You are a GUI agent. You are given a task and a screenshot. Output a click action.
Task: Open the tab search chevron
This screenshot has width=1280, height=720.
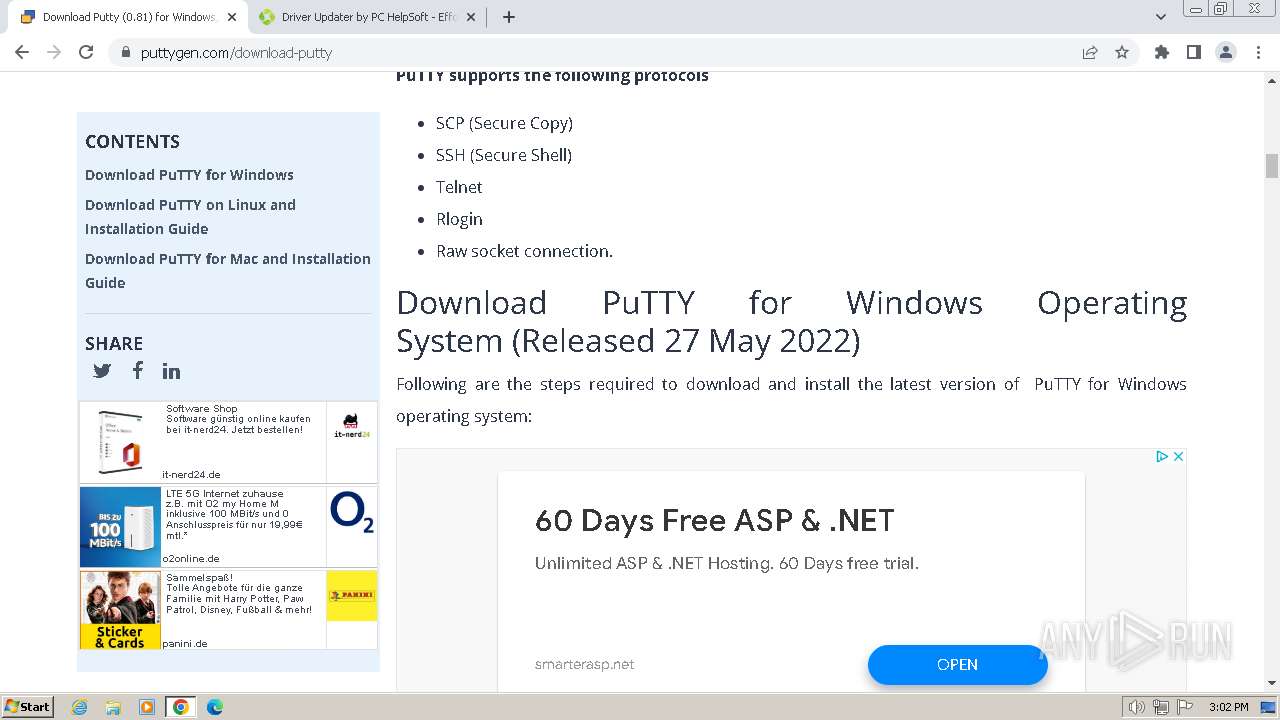pyautogui.click(x=1161, y=17)
